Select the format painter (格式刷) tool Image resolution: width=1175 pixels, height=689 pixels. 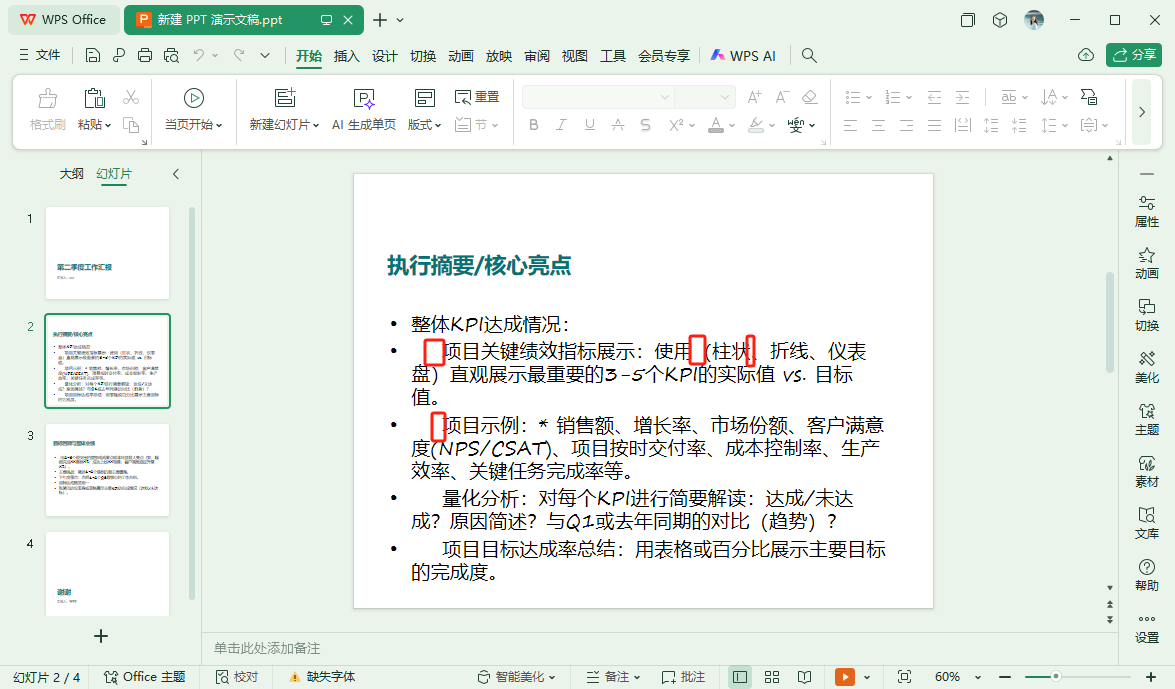point(46,104)
